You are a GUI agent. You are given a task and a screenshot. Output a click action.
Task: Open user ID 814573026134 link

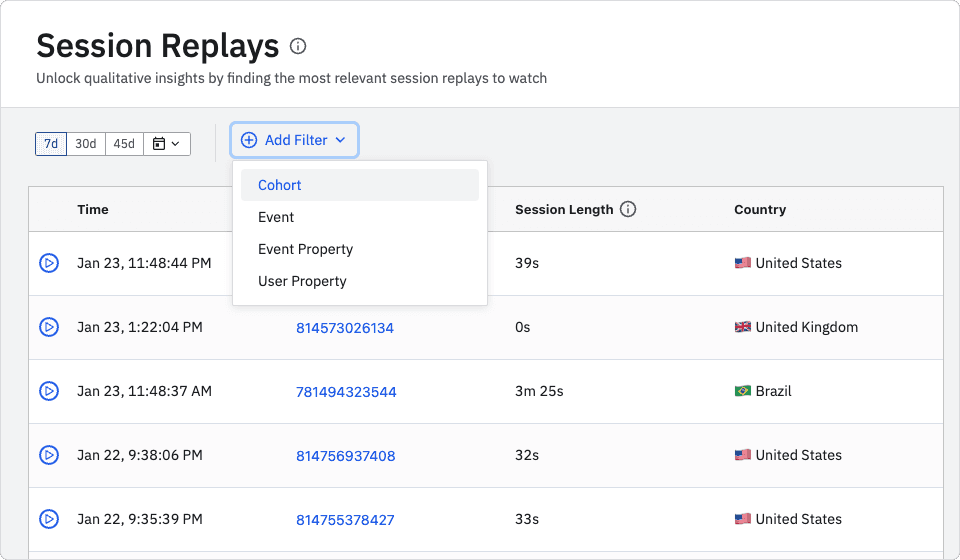point(345,328)
